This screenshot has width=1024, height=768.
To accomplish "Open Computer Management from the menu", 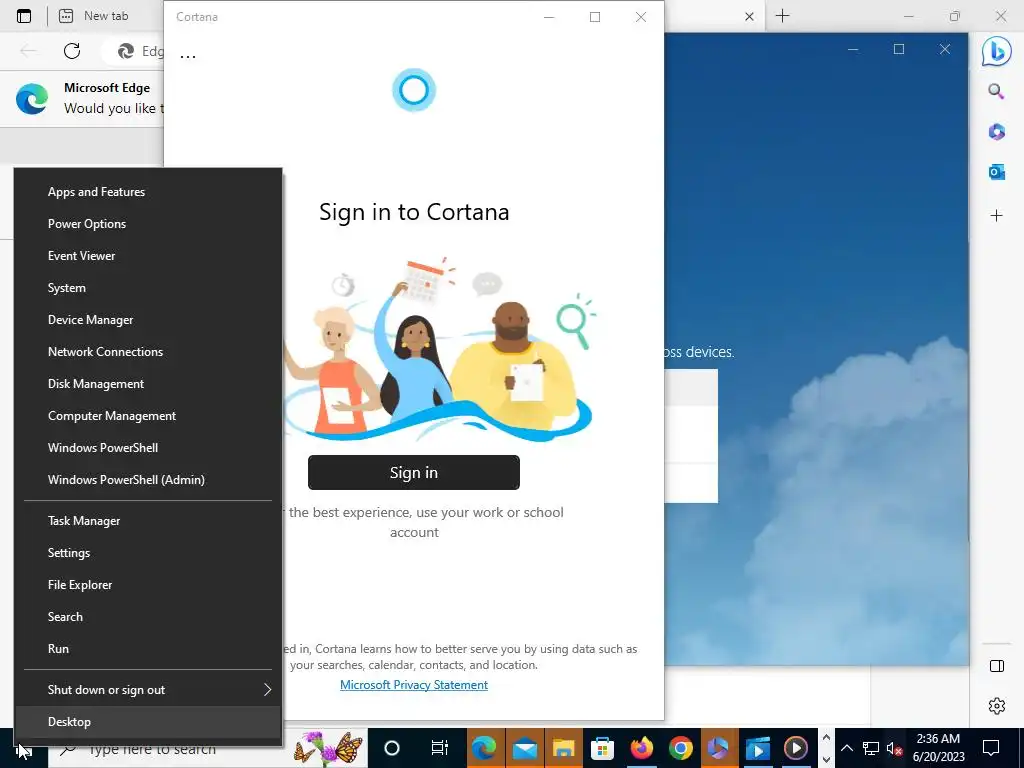I will (149, 416).
